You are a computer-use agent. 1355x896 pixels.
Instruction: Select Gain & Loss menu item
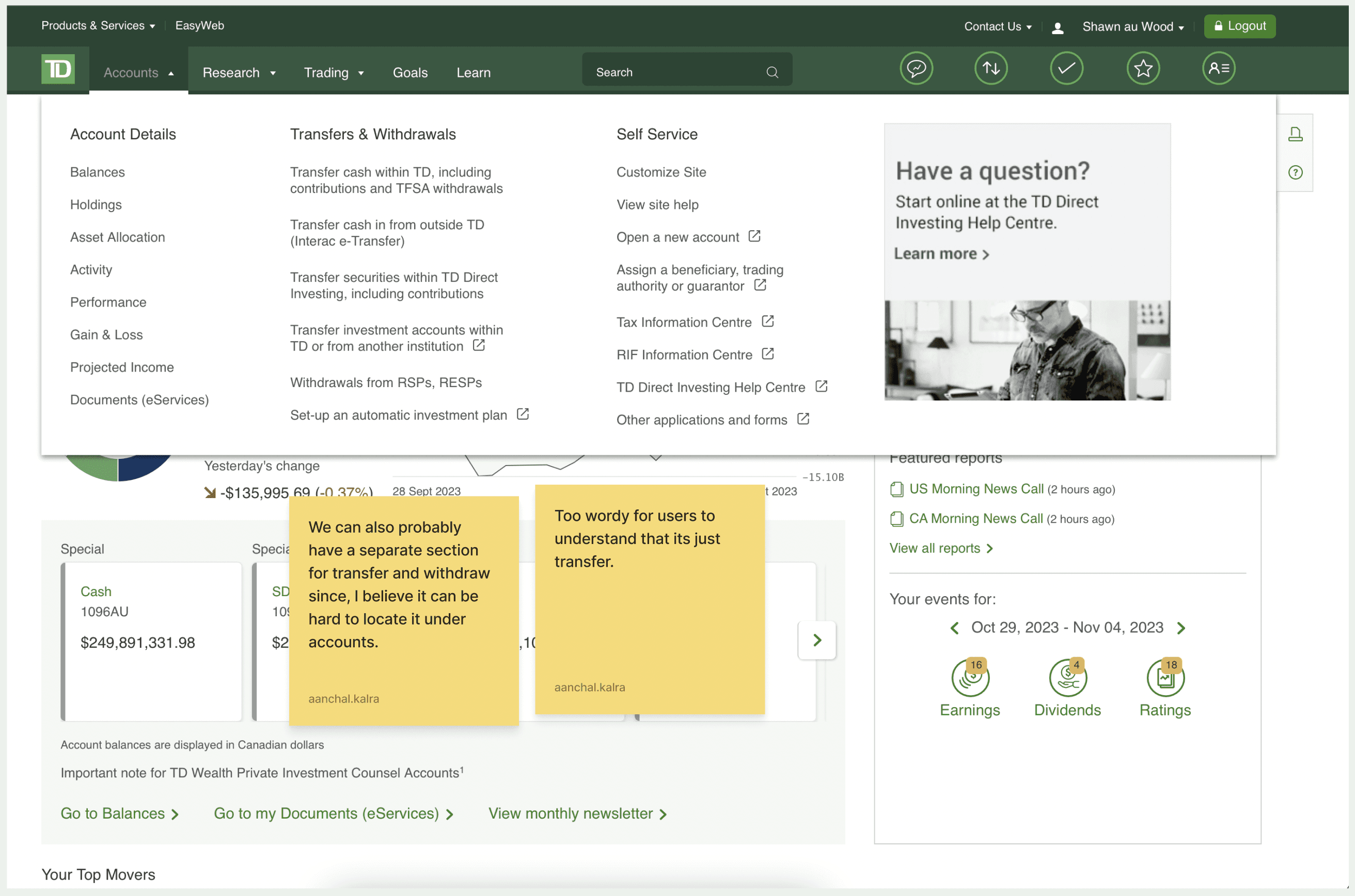106,335
